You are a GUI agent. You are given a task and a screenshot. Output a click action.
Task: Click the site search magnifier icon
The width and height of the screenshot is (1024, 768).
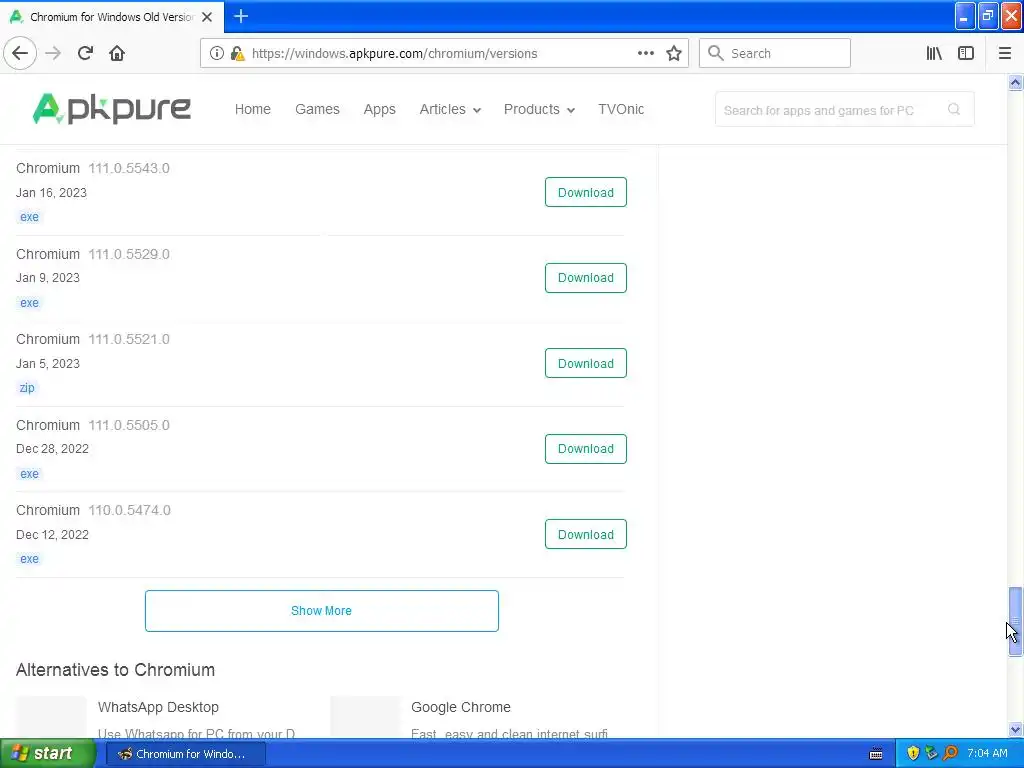pyautogui.click(x=954, y=109)
